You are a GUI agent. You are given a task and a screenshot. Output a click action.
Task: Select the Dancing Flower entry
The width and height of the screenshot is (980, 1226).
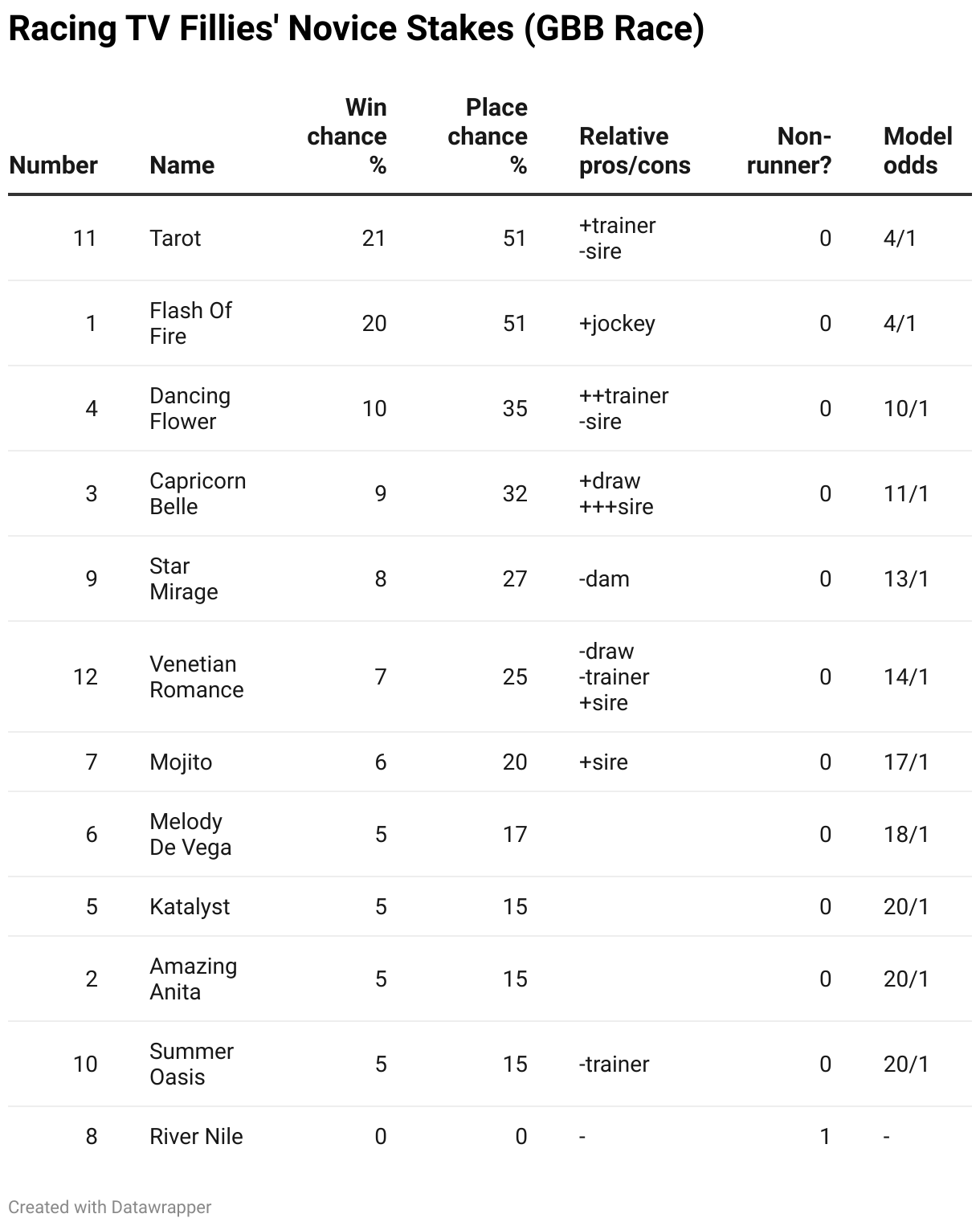tap(190, 408)
